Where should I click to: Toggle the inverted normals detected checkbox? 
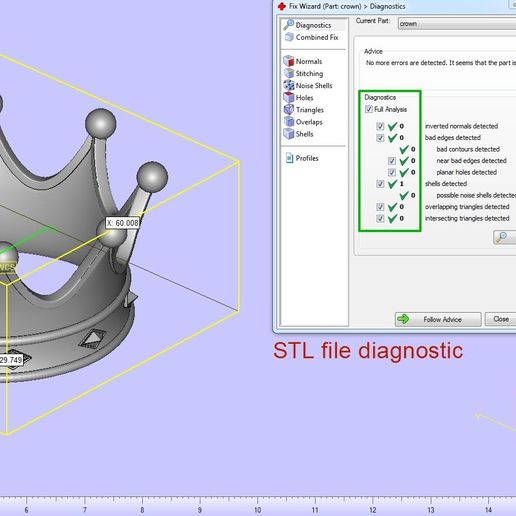[x=380, y=126]
